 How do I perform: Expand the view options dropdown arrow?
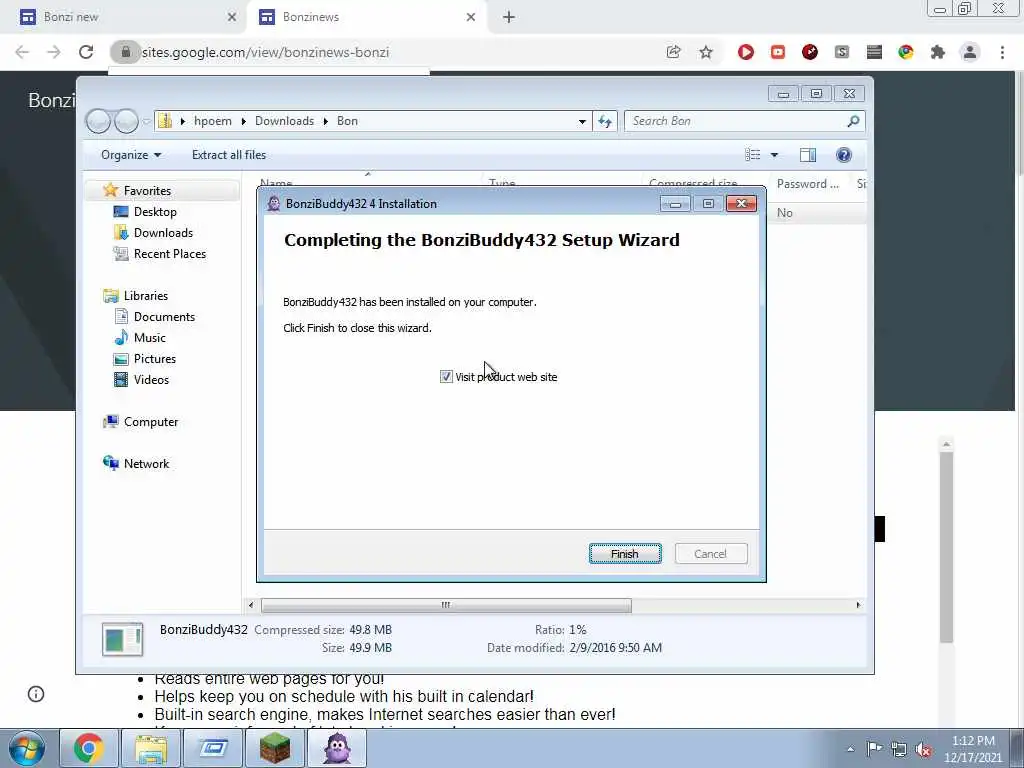coord(774,155)
